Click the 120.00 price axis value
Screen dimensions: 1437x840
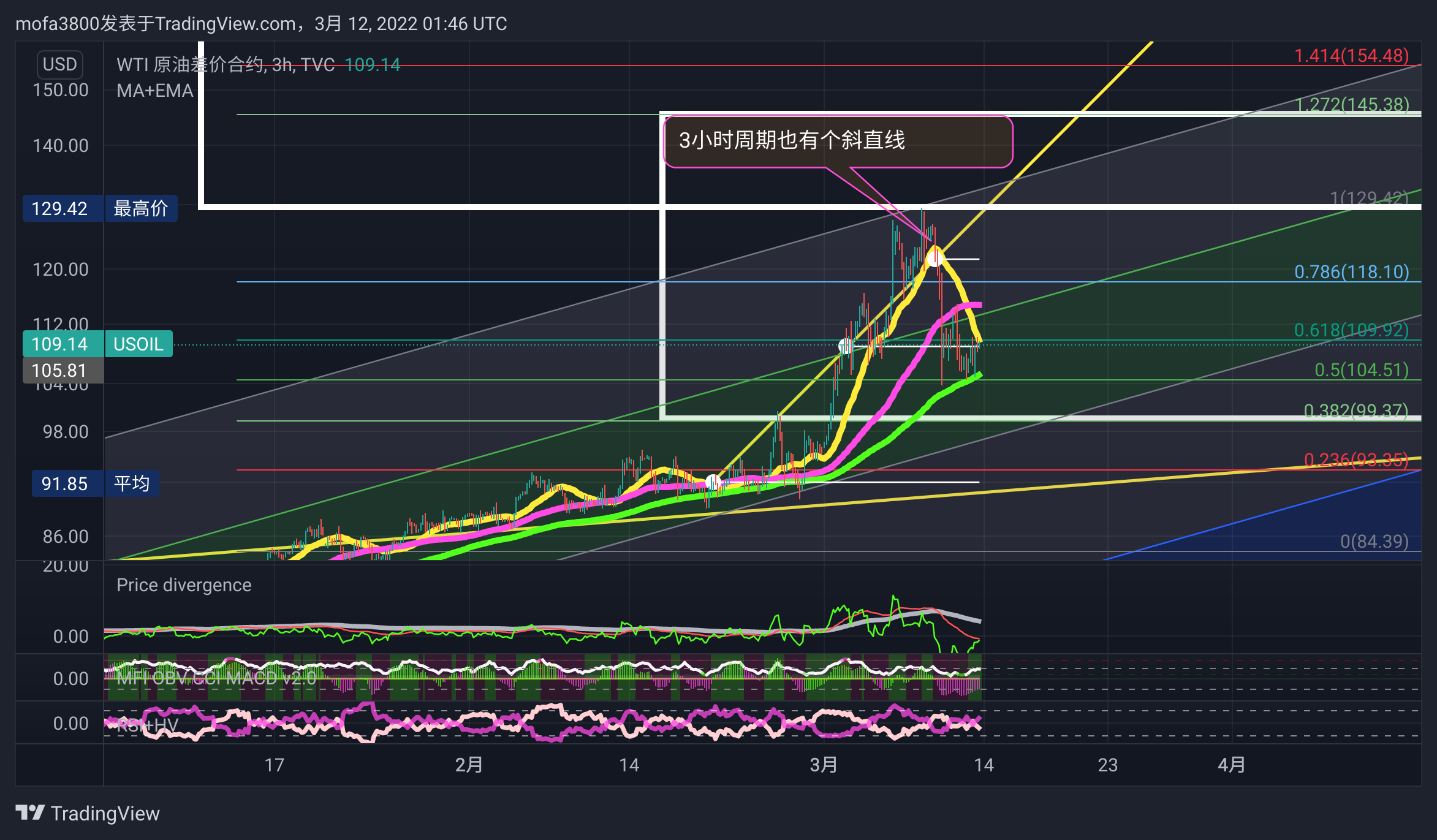(x=61, y=270)
